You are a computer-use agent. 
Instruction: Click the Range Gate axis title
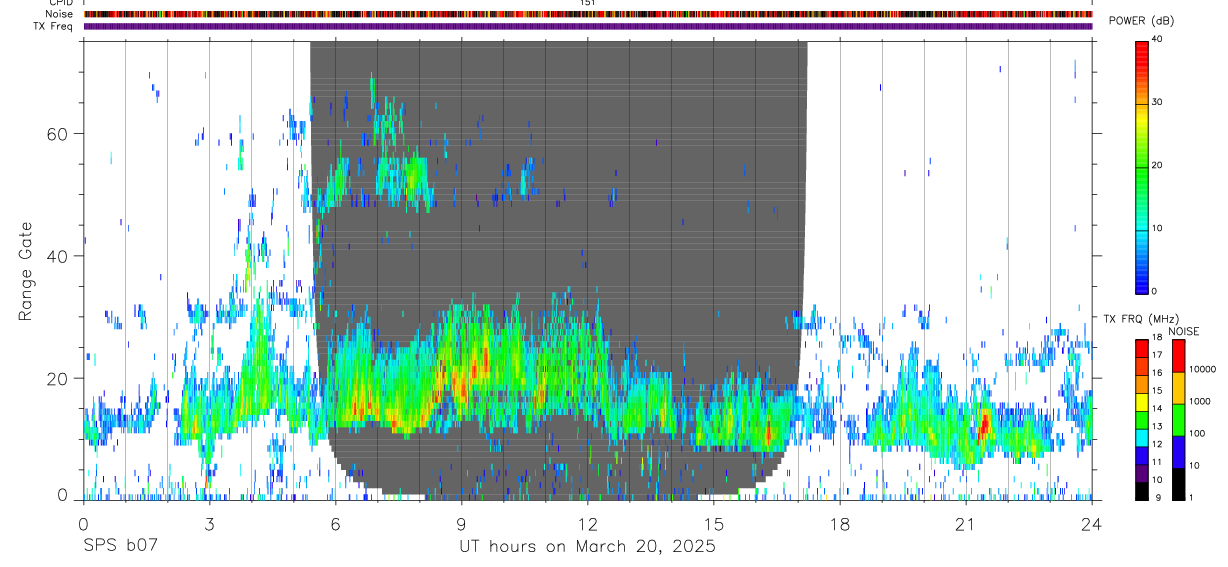point(25,272)
